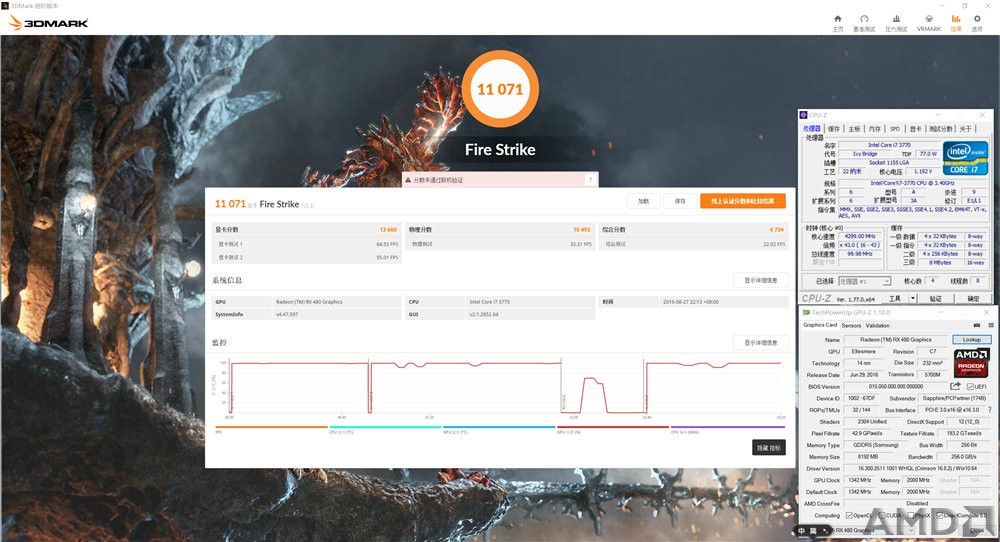Image resolution: width=1000 pixels, height=542 pixels.
Task: Click the Bus Interface question mark in GPU-Z
Action: pyautogui.click(x=989, y=410)
